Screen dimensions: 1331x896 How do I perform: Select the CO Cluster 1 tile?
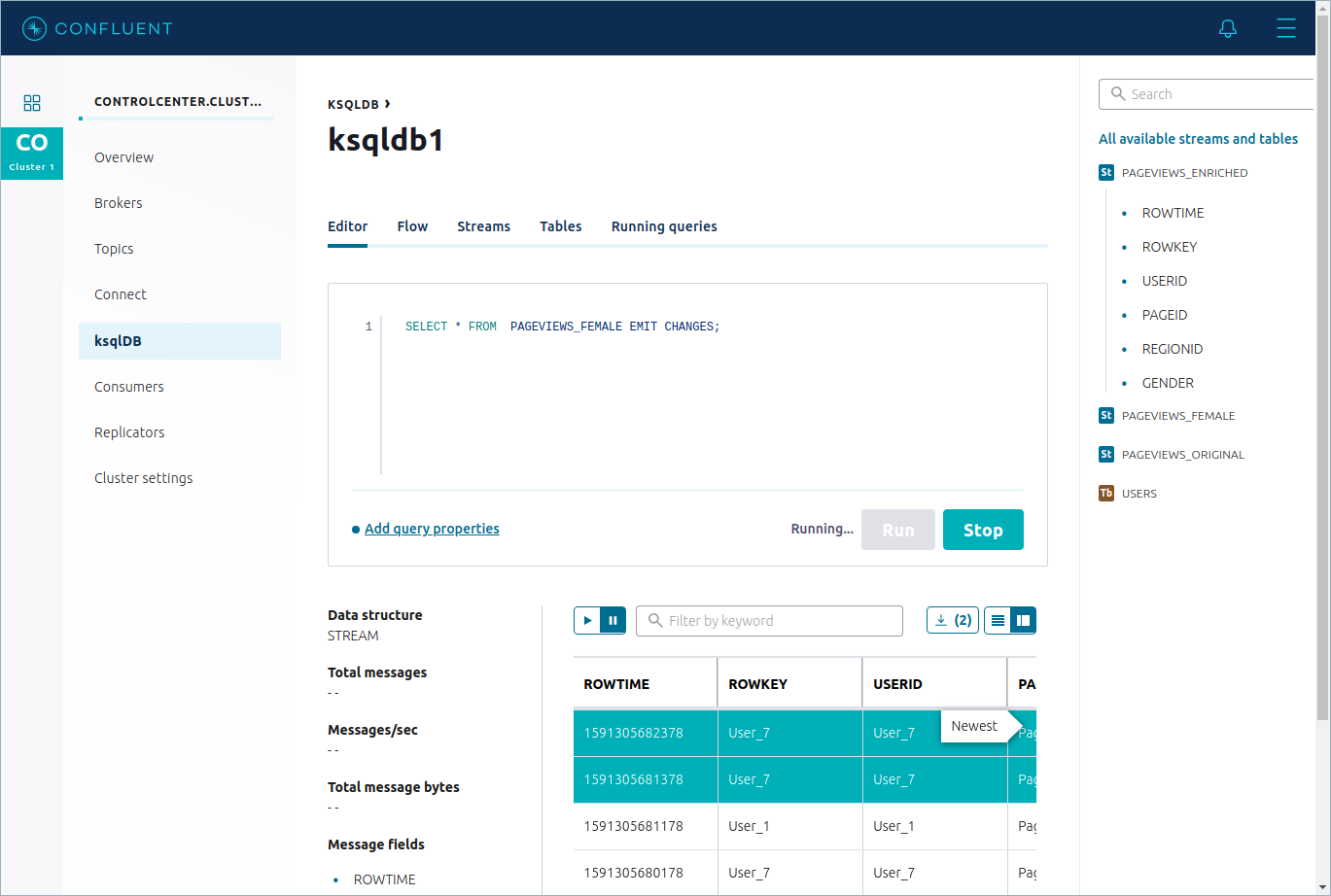(32, 154)
